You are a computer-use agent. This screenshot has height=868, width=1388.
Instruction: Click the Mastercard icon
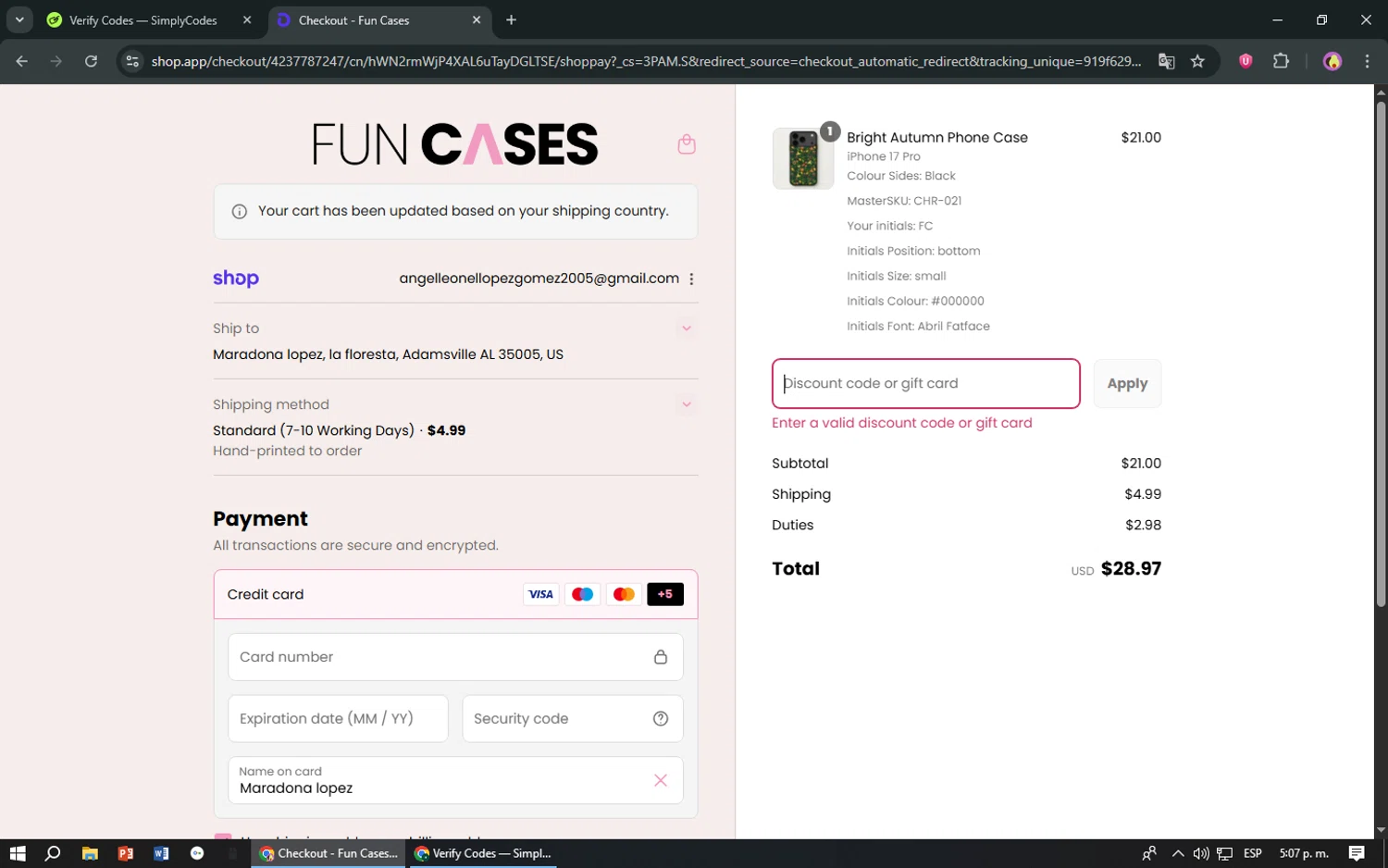[x=624, y=594]
